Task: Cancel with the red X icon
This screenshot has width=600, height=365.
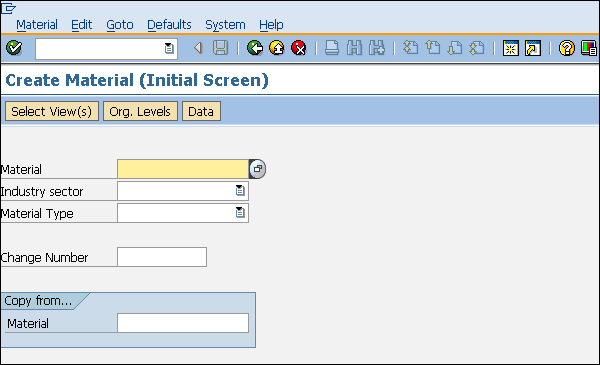Action: (x=298, y=48)
